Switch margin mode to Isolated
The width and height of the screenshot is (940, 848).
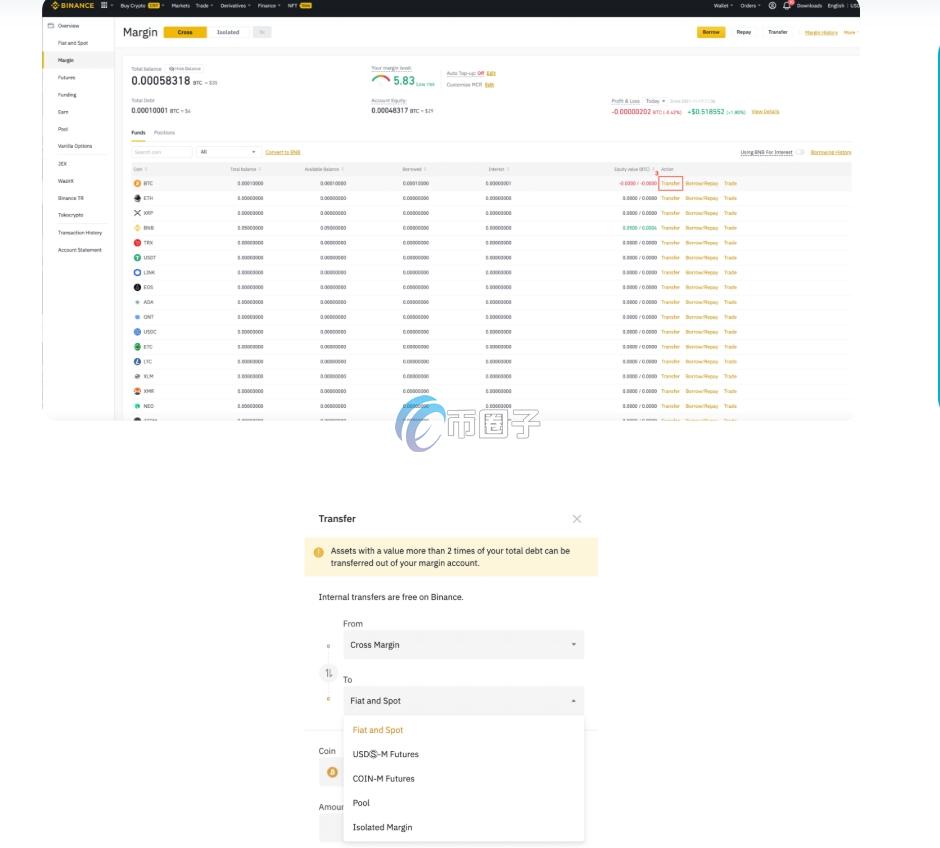(228, 32)
